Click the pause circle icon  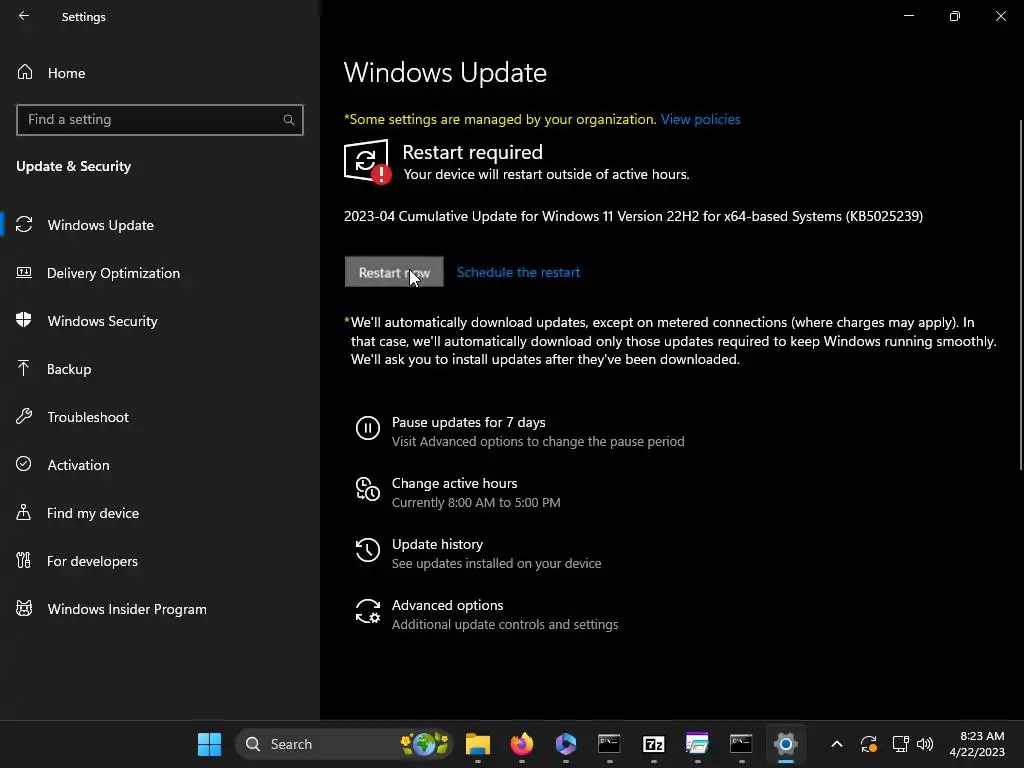[x=368, y=428]
